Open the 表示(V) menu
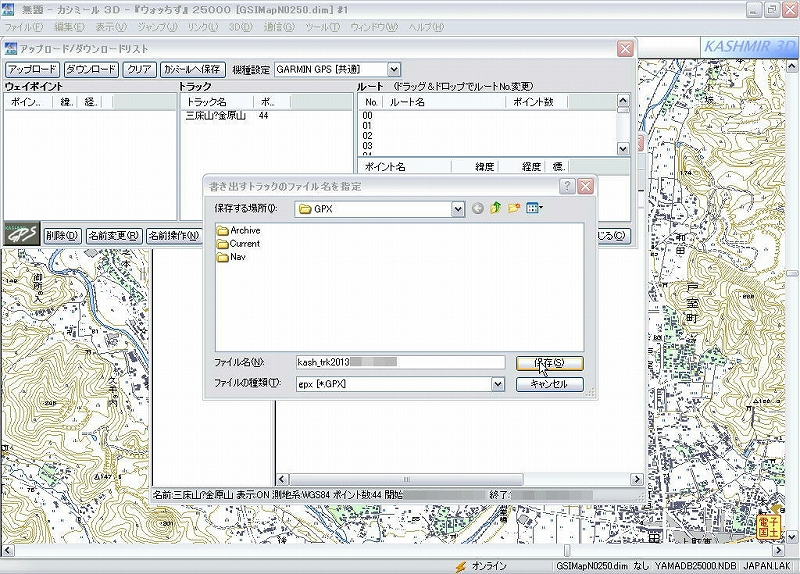The height and width of the screenshot is (574, 800). pyautogui.click(x=111, y=27)
